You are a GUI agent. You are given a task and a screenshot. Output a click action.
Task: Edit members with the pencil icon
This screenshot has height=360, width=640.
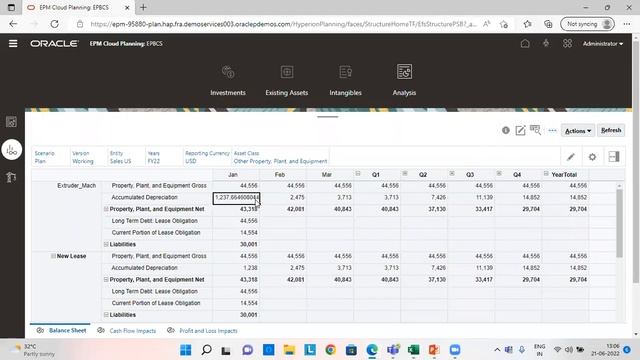pyautogui.click(x=571, y=157)
